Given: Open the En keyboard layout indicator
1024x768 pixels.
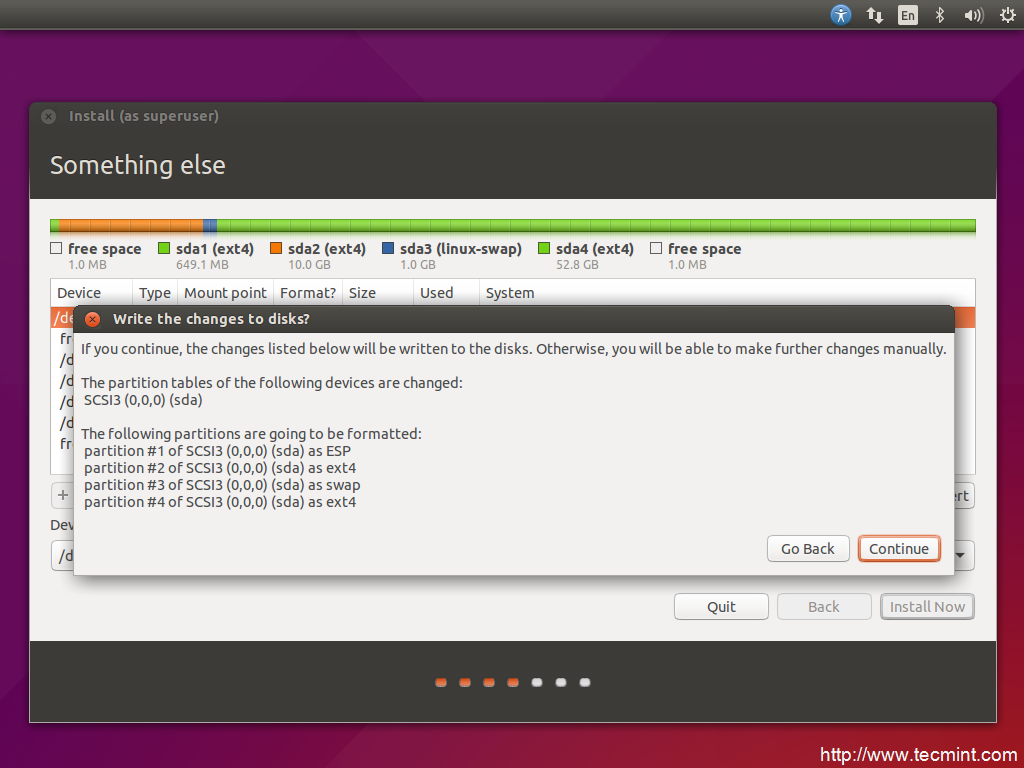Looking at the screenshot, I should [x=908, y=14].
